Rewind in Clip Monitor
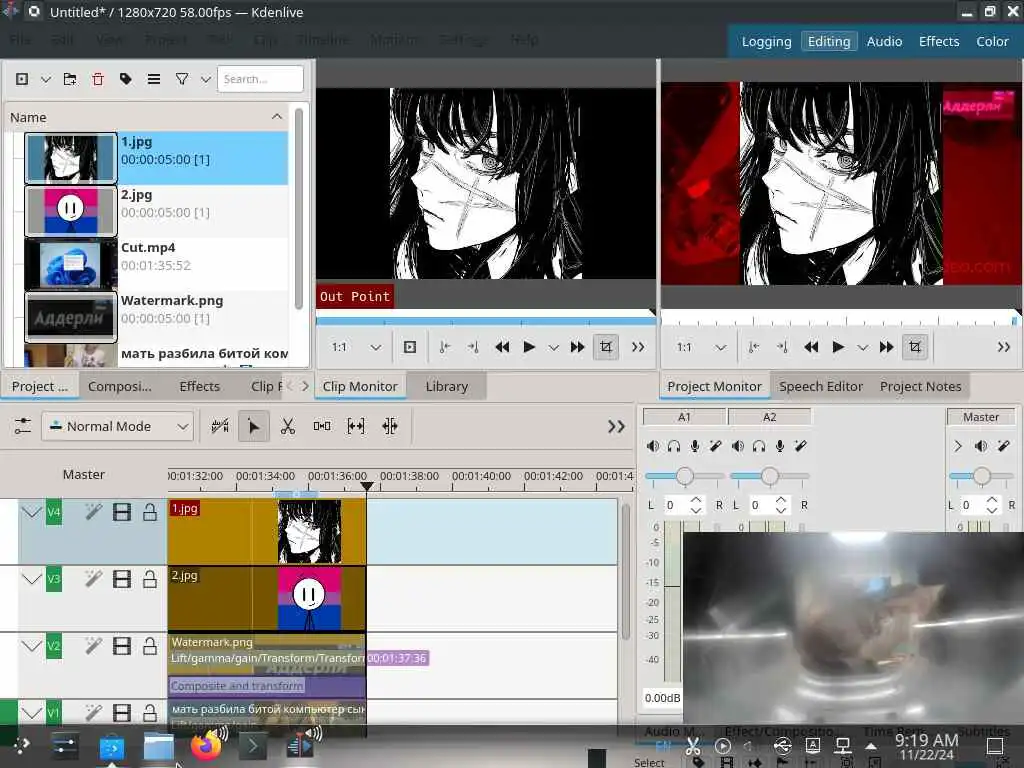This screenshot has height=768, width=1024. tap(502, 347)
